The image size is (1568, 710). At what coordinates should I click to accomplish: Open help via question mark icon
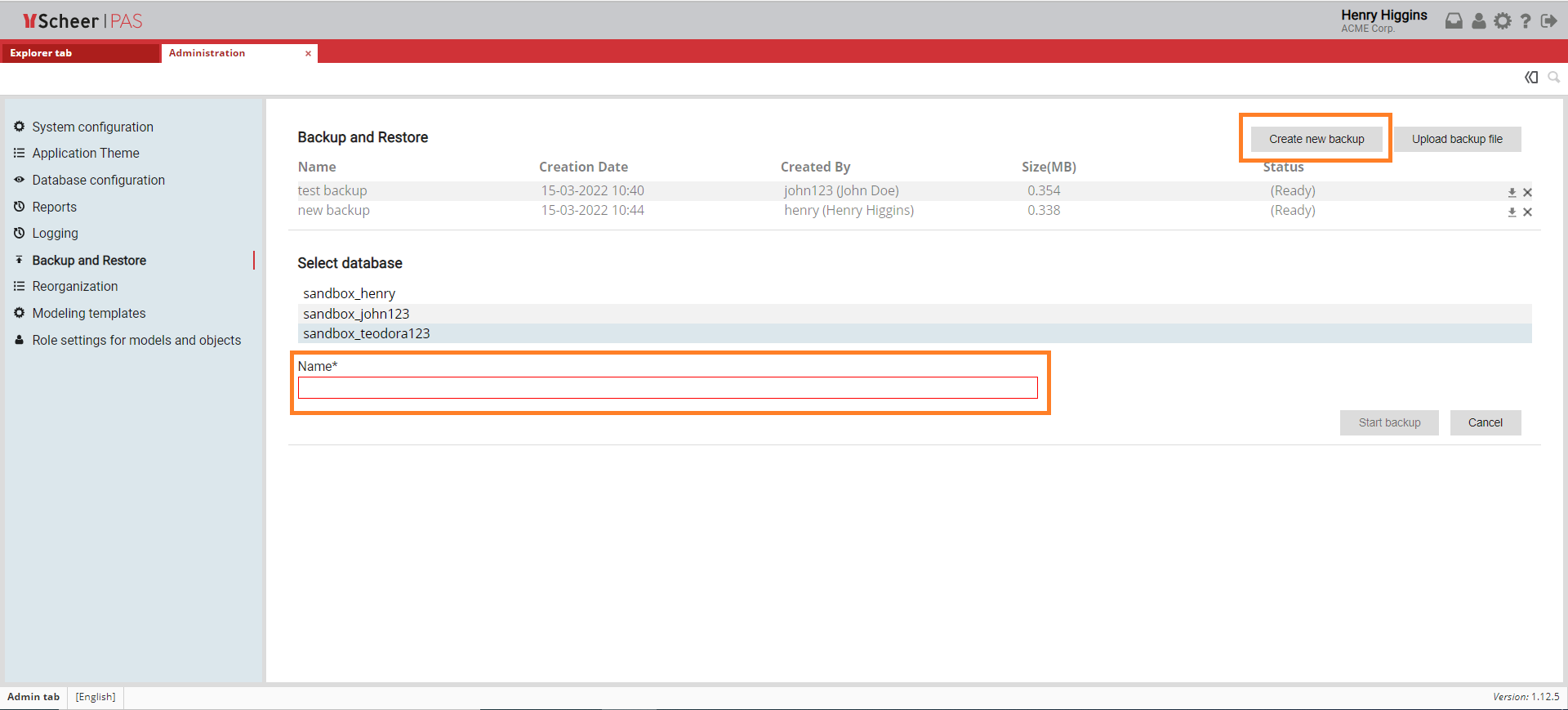point(1525,21)
